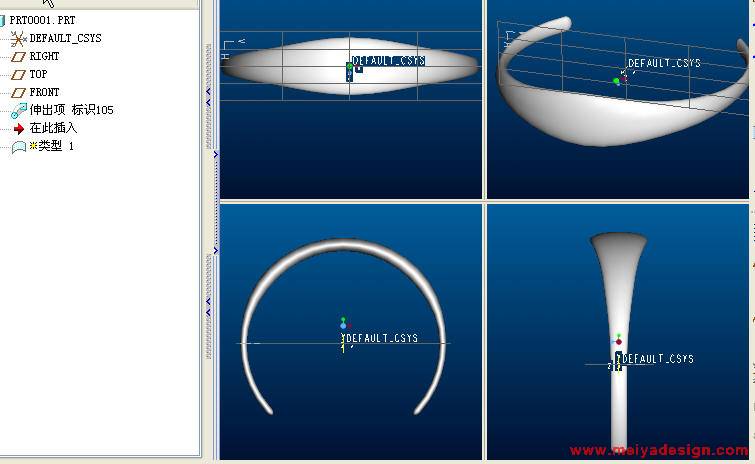Click the FRONT datum plane icon

[18, 92]
